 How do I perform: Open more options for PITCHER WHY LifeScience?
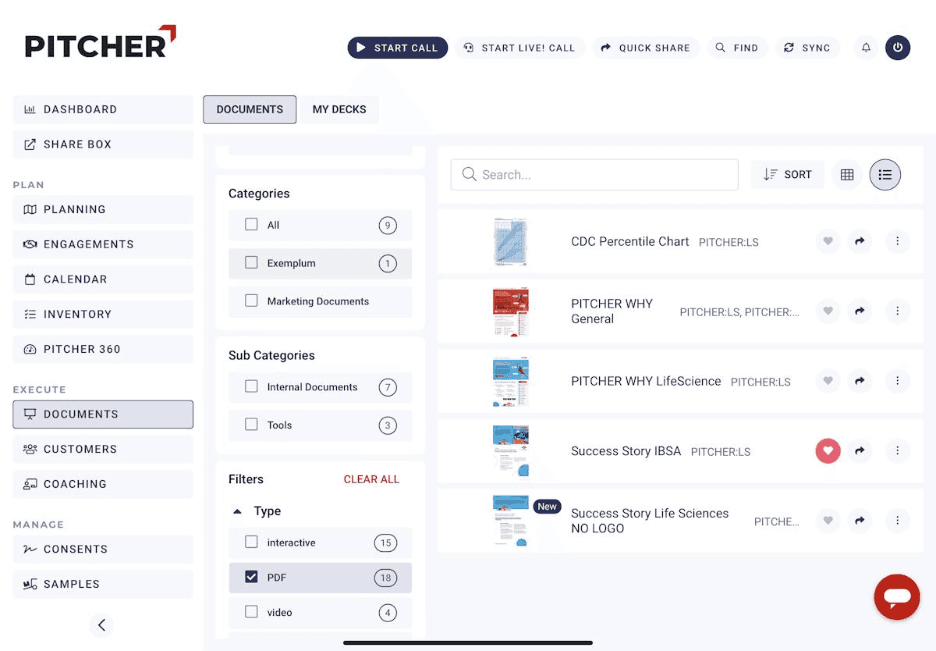pyautogui.click(x=897, y=381)
